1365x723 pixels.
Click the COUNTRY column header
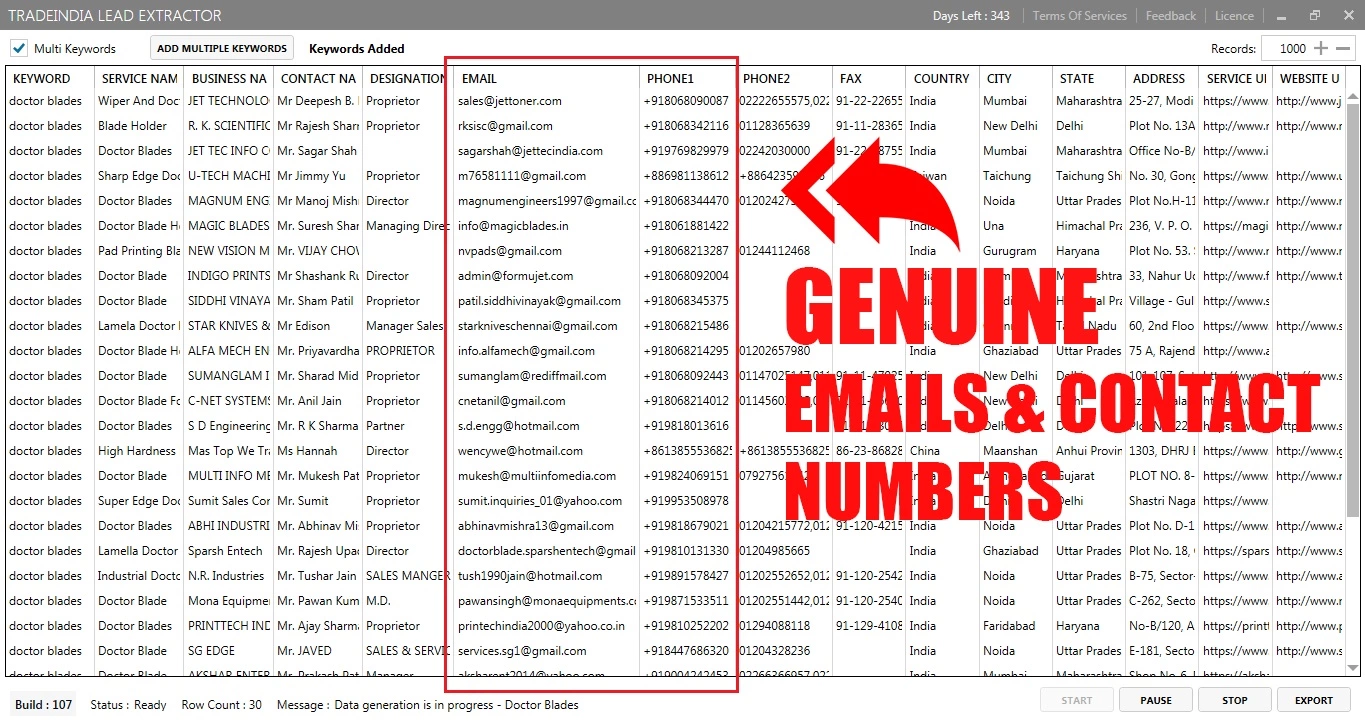(x=941, y=78)
